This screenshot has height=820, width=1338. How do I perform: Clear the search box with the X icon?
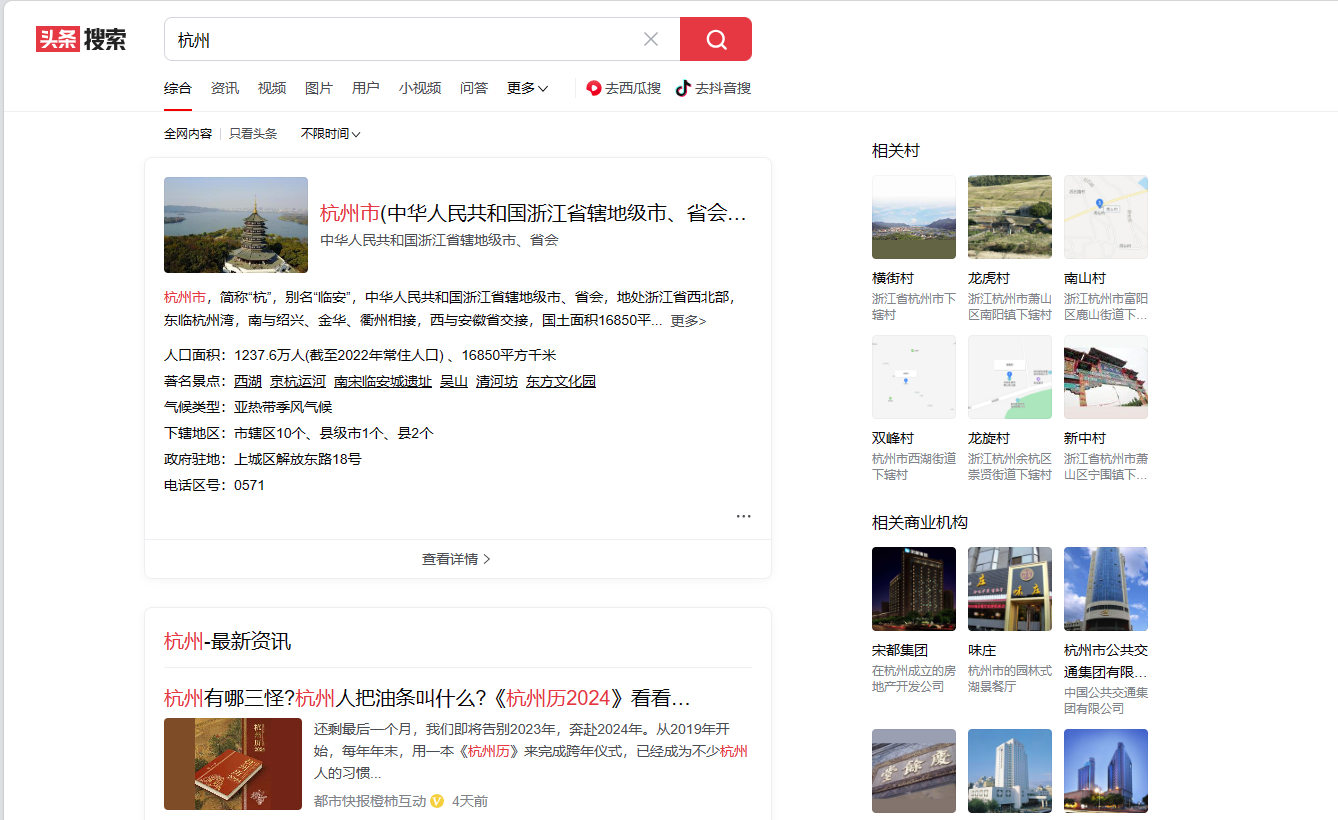click(x=651, y=39)
